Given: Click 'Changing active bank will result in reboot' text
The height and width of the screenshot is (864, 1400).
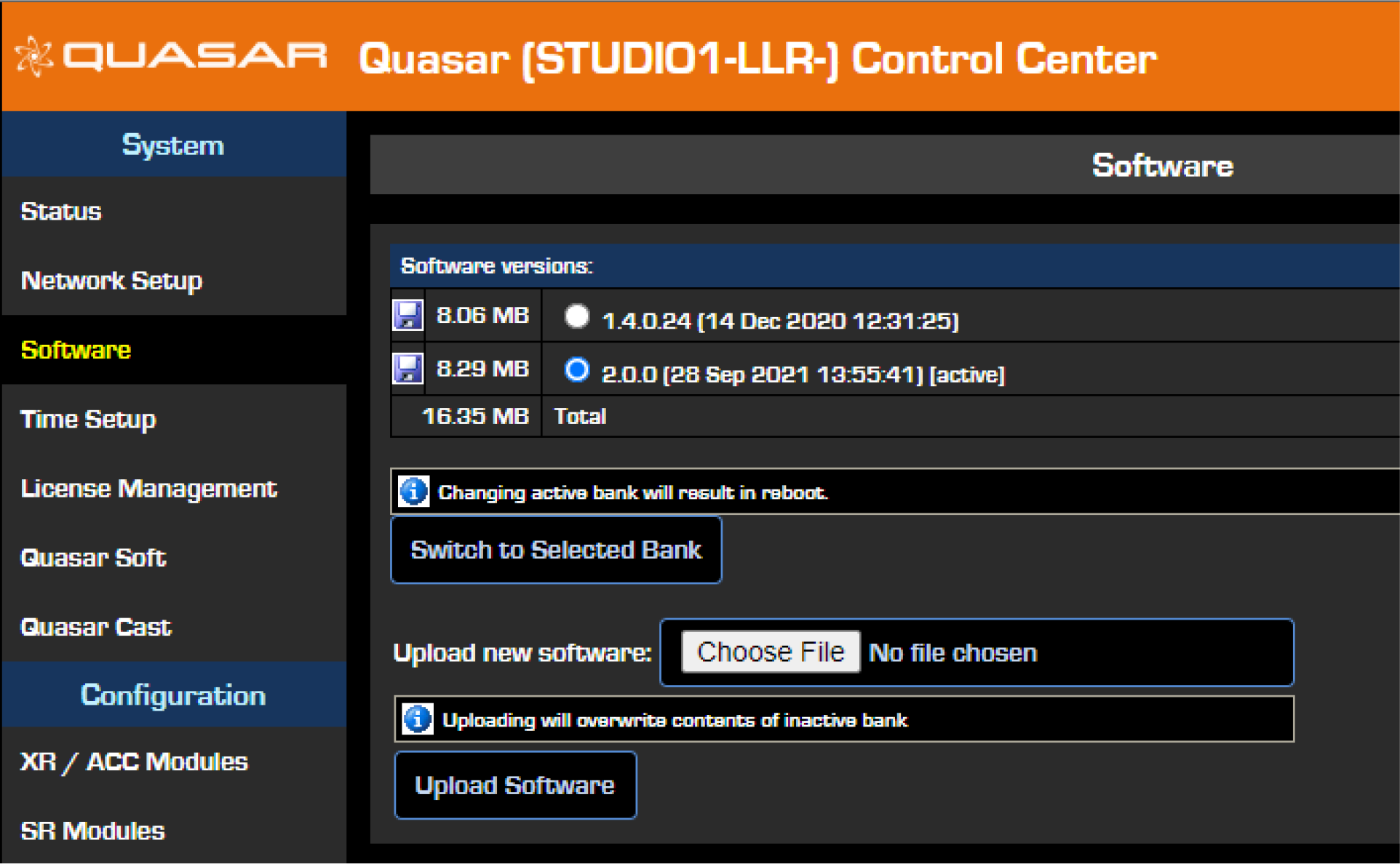Looking at the screenshot, I should (x=633, y=492).
